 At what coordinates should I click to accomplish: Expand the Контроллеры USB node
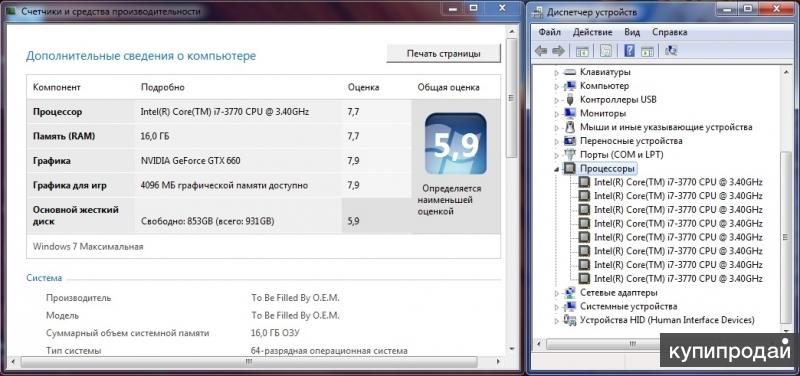[x=557, y=100]
